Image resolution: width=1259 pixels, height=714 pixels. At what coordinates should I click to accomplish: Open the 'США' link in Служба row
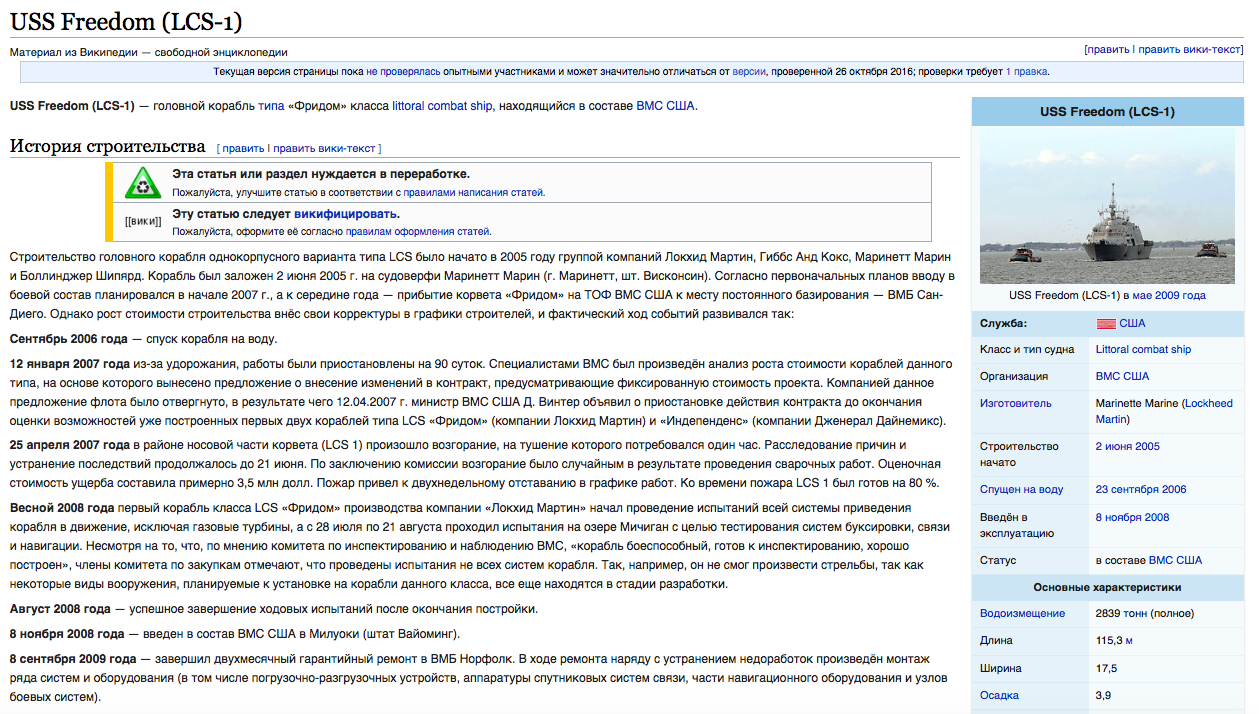point(1132,324)
